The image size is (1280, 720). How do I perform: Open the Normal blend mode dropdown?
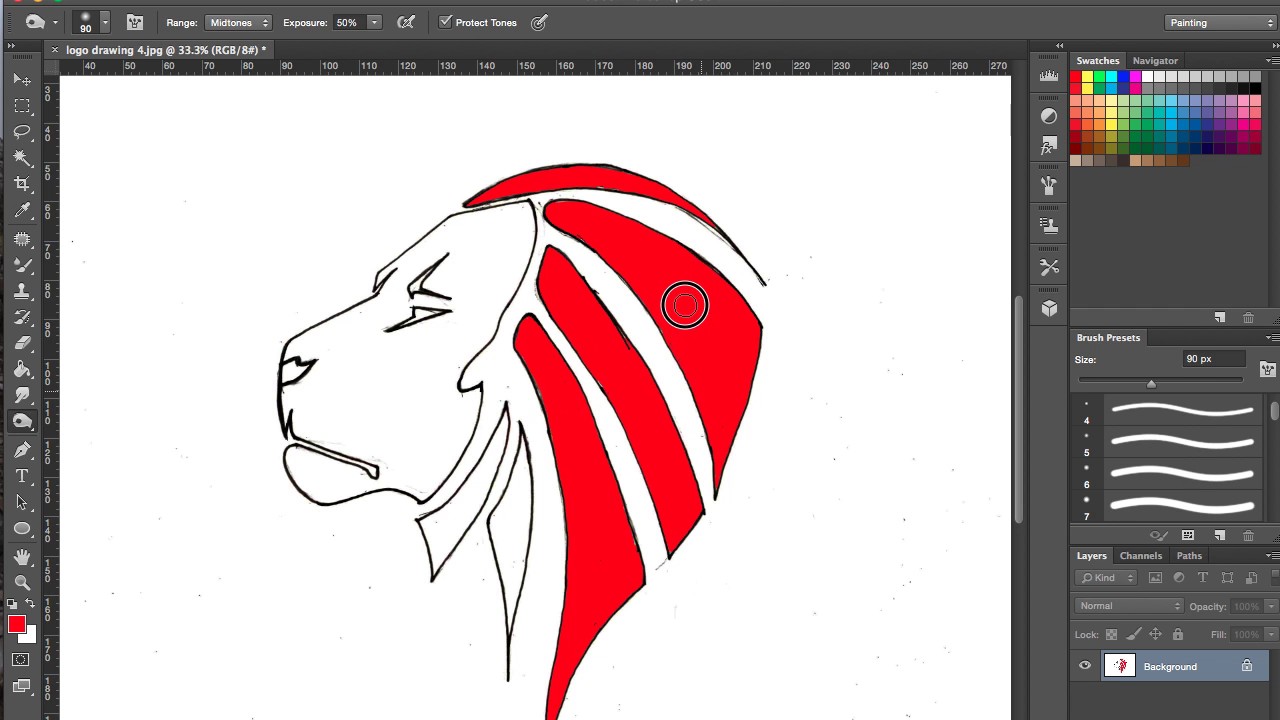tap(1129, 605)
